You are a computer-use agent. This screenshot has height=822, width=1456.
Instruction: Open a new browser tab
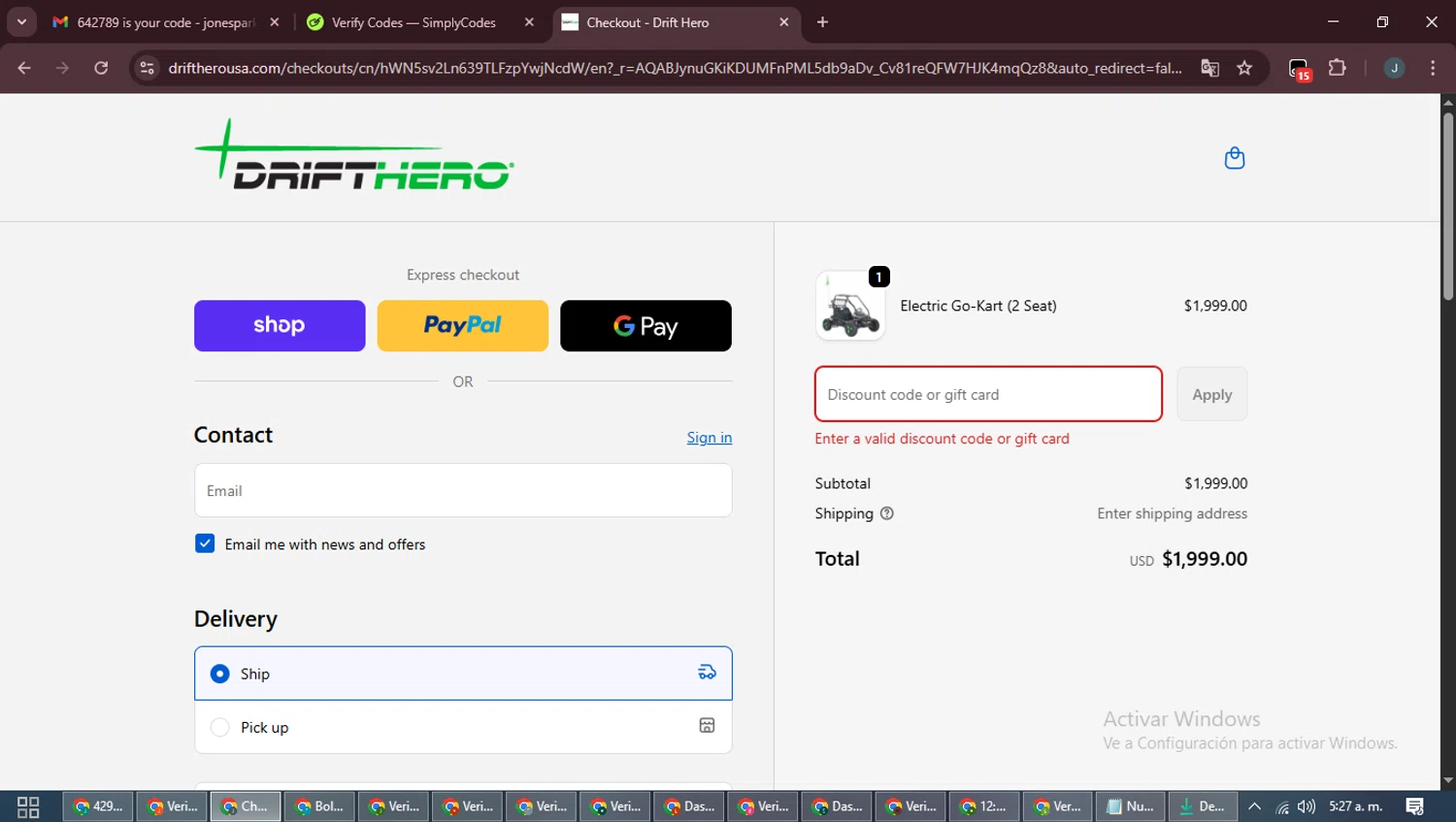[822, 22]
